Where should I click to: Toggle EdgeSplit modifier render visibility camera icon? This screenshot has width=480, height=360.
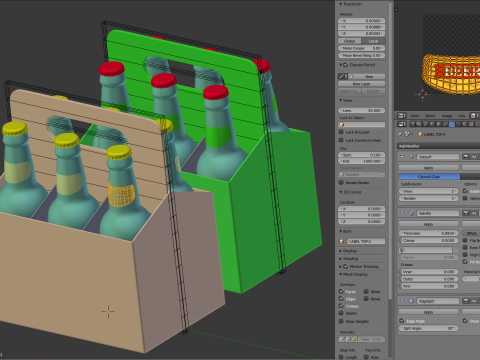coord(466,301)
